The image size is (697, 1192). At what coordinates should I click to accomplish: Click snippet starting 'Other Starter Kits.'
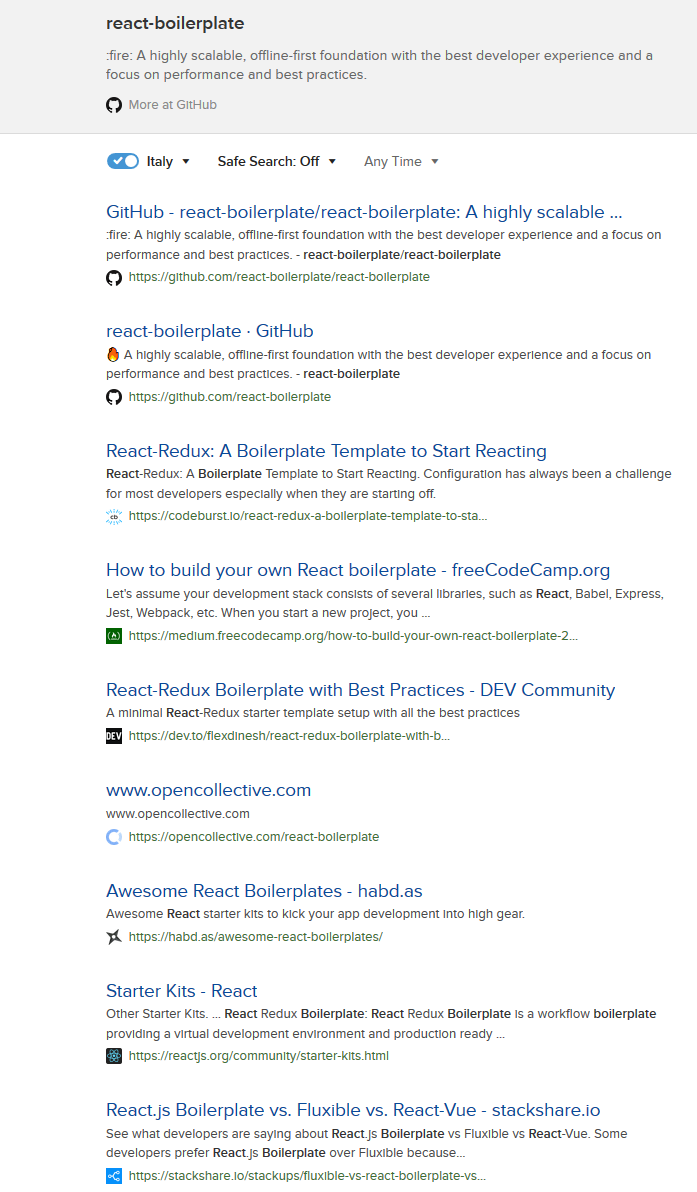pyautogui.click(x=381, y=1024)
